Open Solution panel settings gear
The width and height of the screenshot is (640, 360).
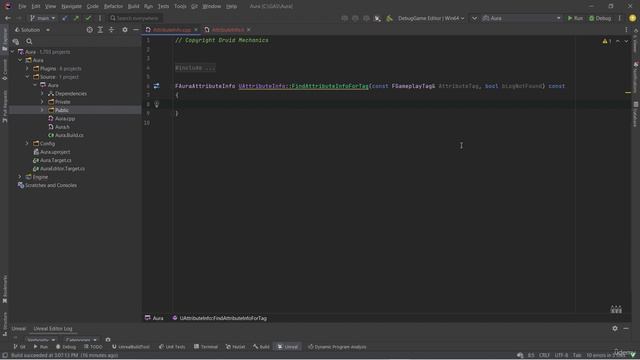125,30
